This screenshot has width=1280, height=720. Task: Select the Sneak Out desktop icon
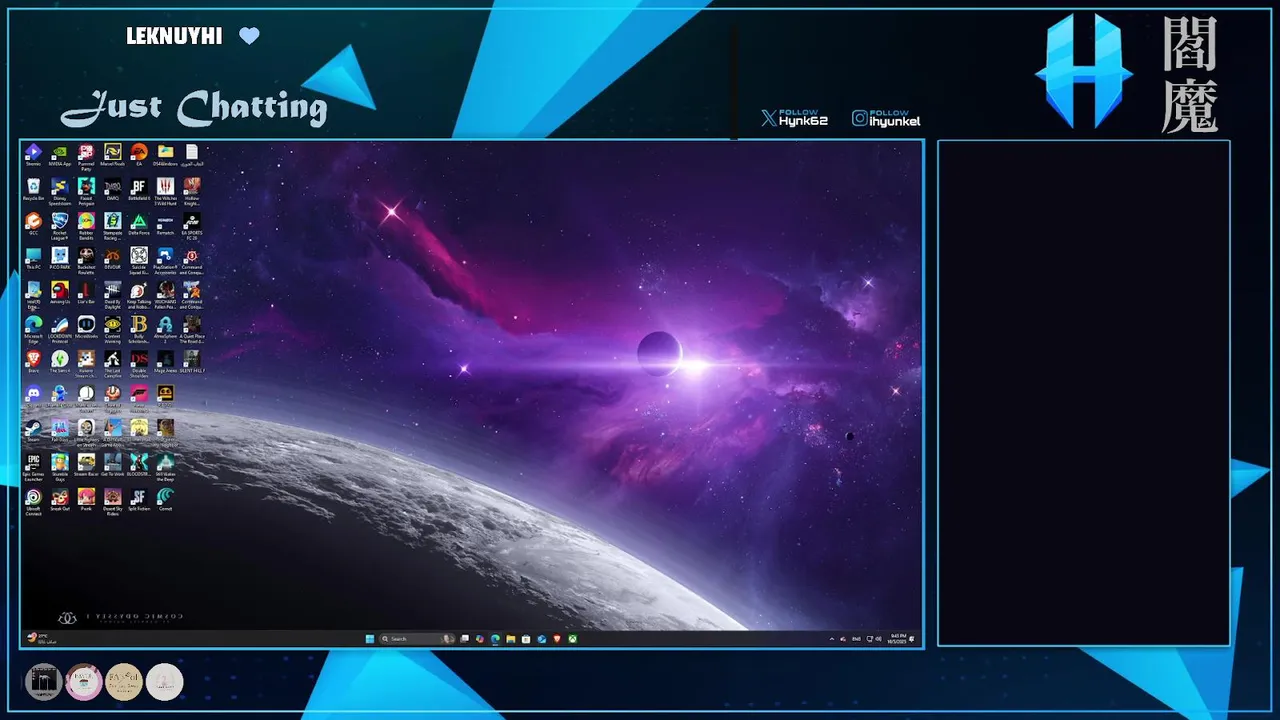pyautogui.click(x=59, y=499)
